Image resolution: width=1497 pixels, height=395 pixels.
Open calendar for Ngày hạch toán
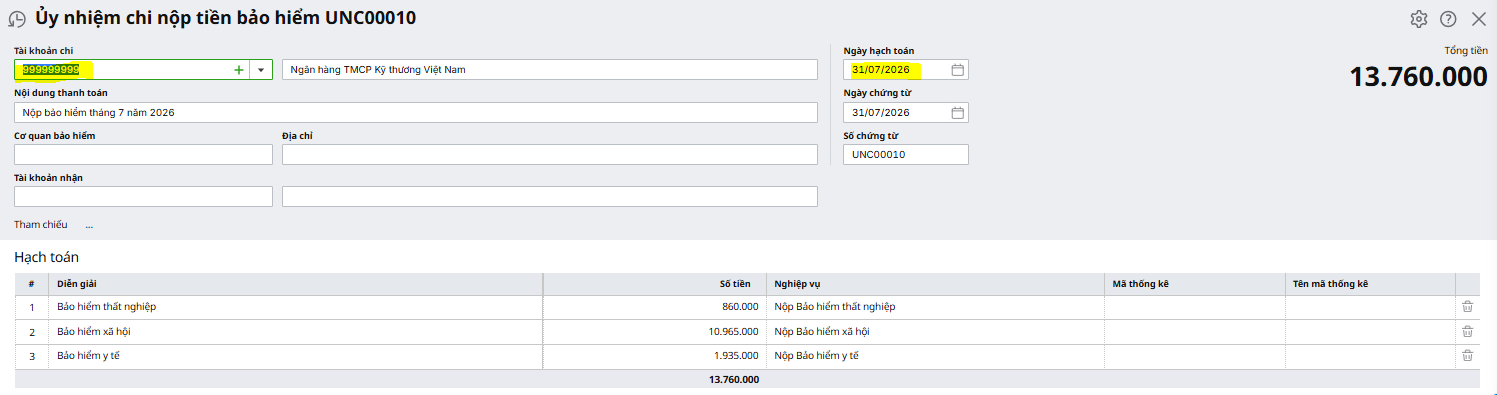point(957,70)
